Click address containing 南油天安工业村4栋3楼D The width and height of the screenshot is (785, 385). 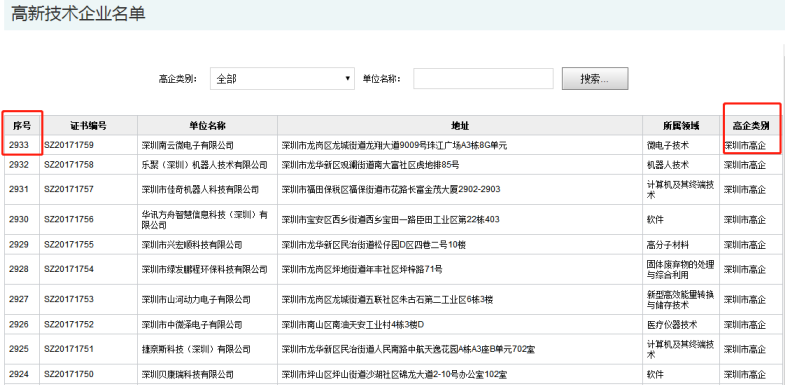tap(353, 324)
